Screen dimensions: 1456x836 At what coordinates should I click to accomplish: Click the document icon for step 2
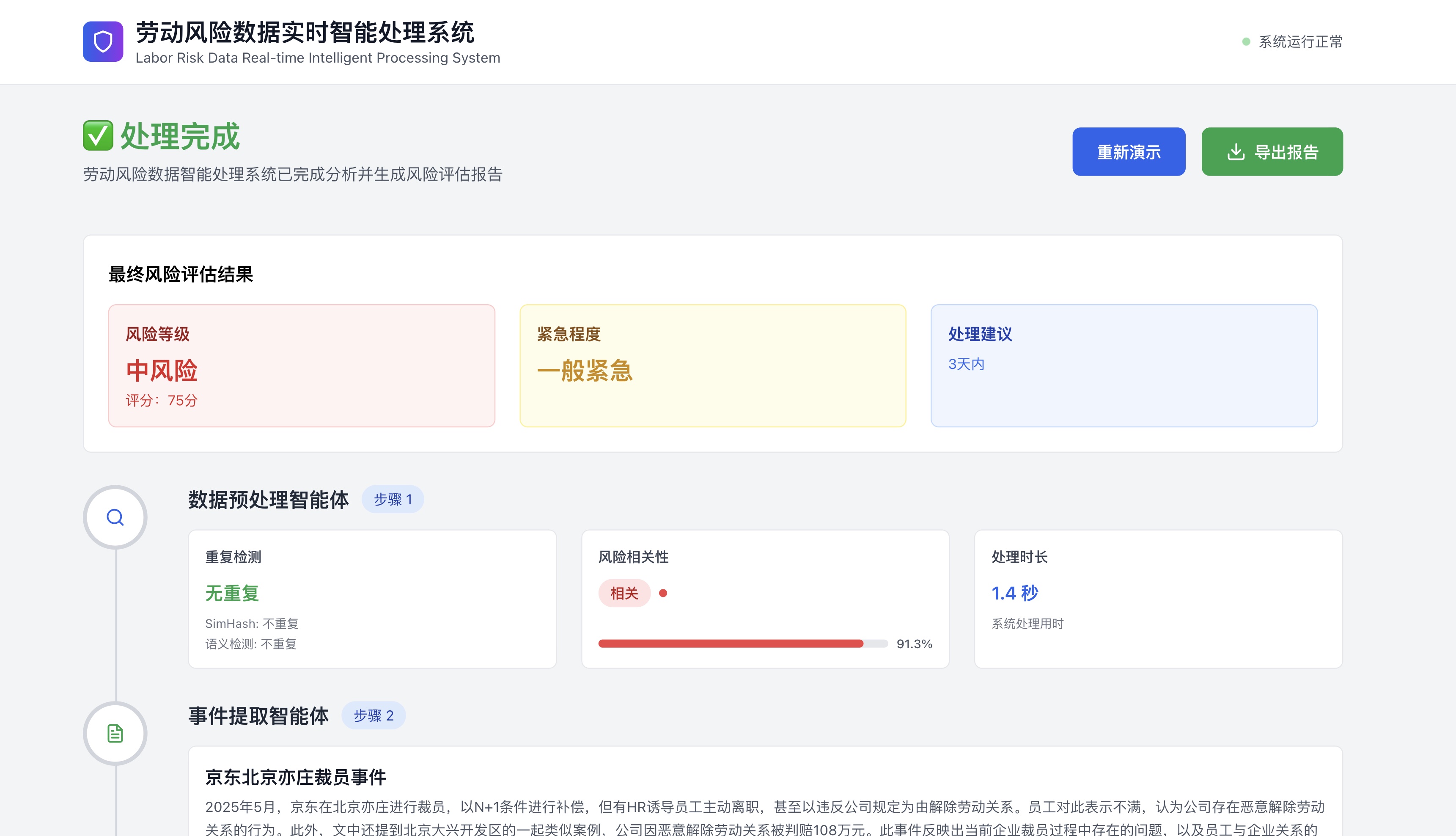pyautogui.click(x=115, y=733)
